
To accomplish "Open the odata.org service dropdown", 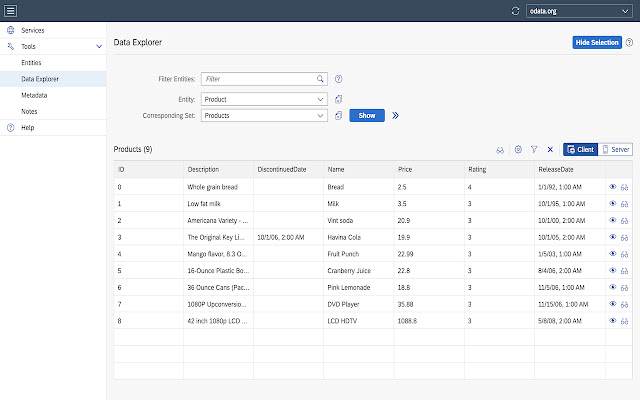I will pyautogui.click(x=579, y=11).
